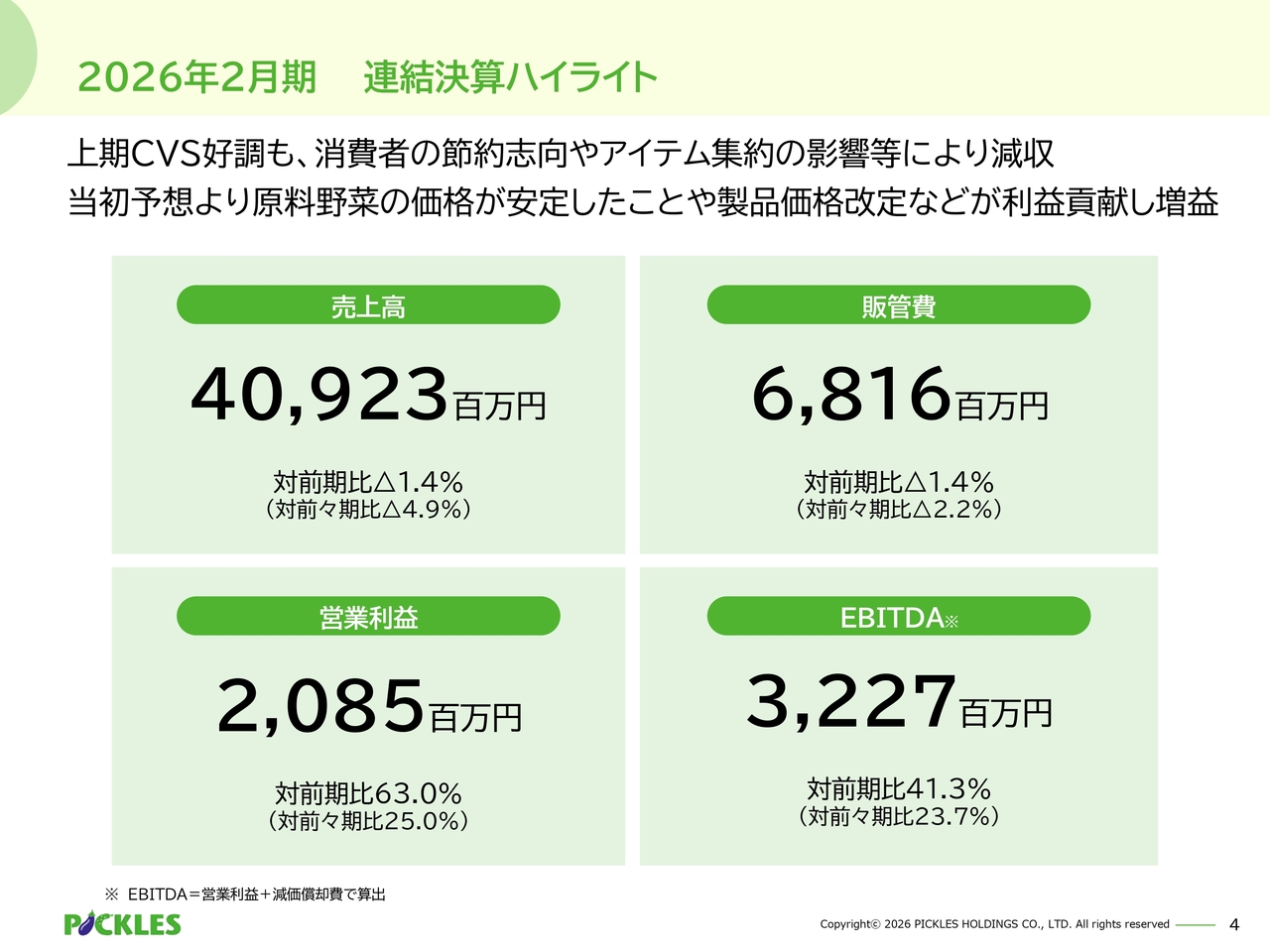Select the 対前期比63.0% text
This screenshot has width=1270, height=952.
point(368,793)
